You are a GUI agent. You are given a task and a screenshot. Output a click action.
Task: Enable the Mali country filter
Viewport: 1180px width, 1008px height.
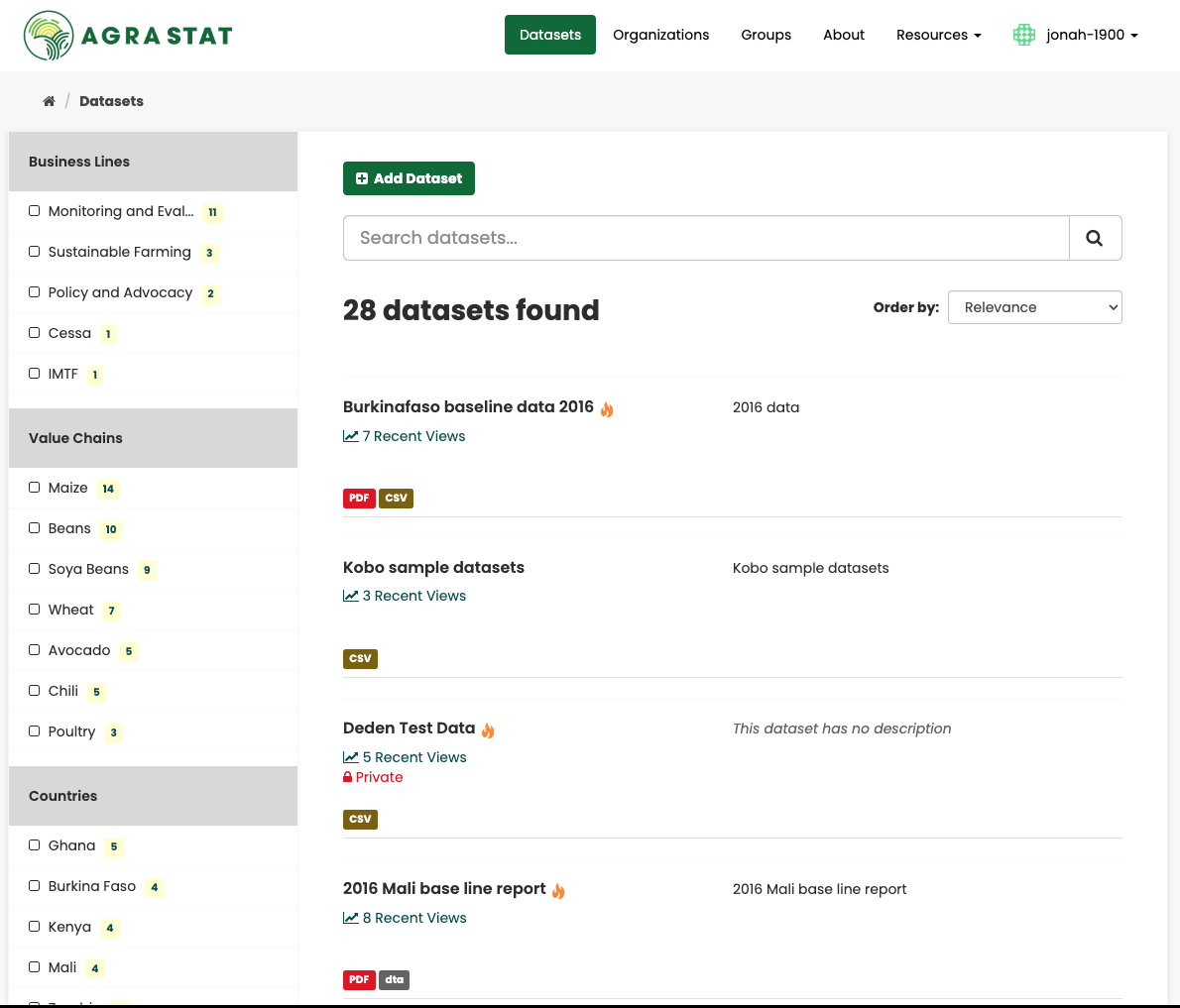coord(34,967)
